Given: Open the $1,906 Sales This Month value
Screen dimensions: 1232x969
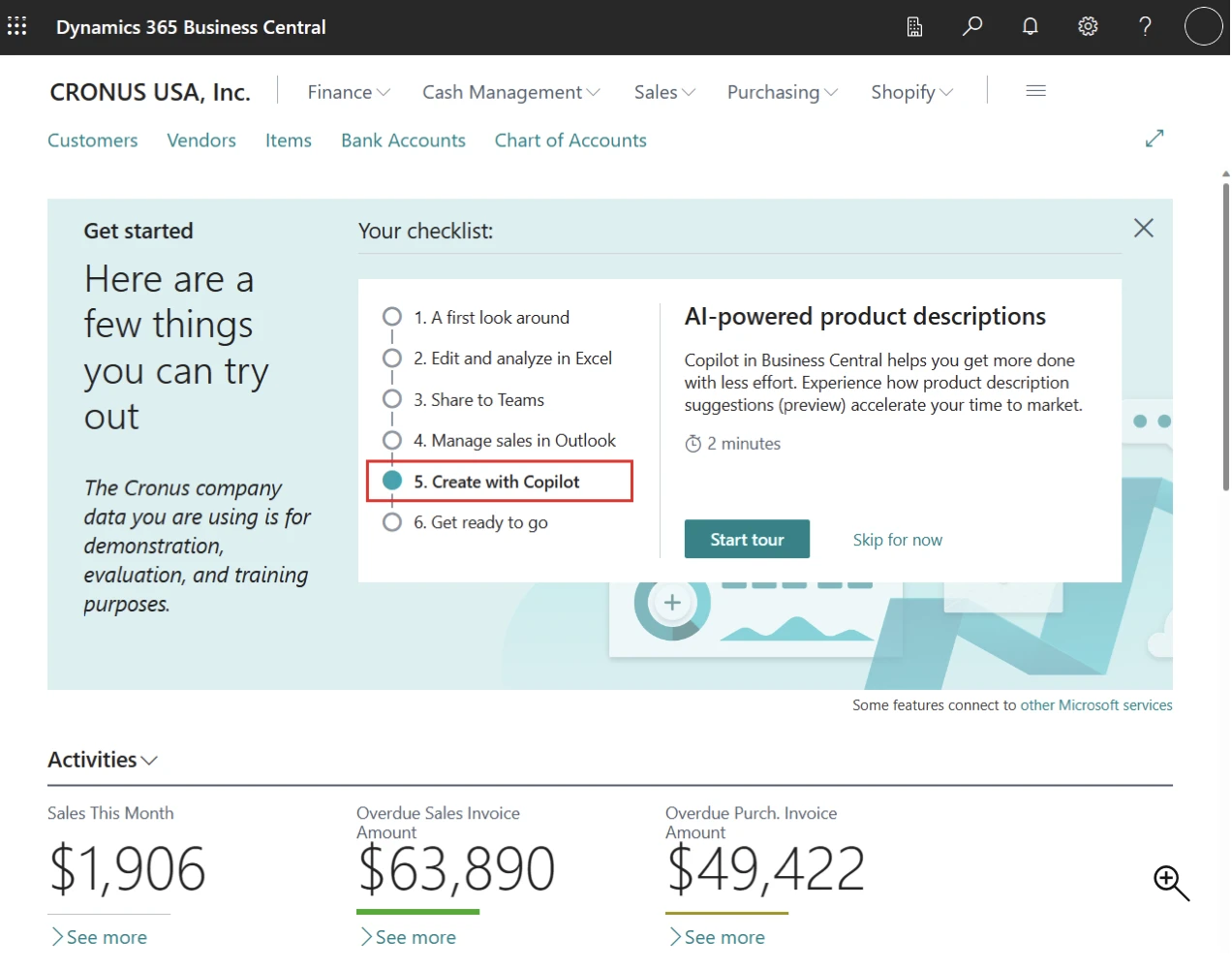Looking at the screenshot, I should pos(127,868).
